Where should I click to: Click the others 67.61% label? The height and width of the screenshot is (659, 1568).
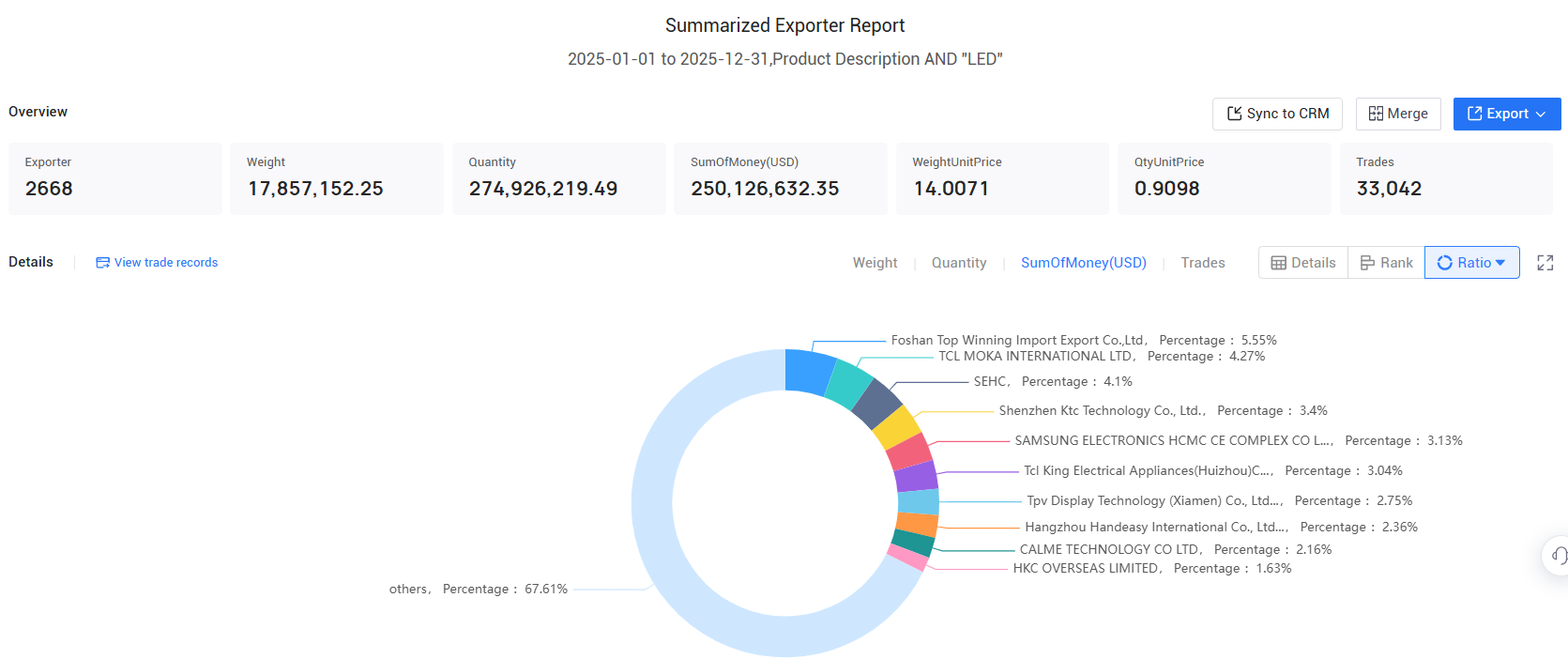tap(479, 589)
